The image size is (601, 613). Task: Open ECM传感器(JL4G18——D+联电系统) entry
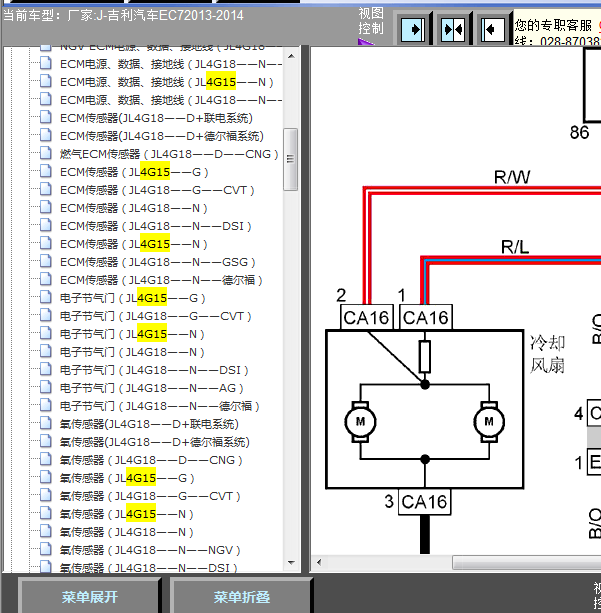coord(156,118)
